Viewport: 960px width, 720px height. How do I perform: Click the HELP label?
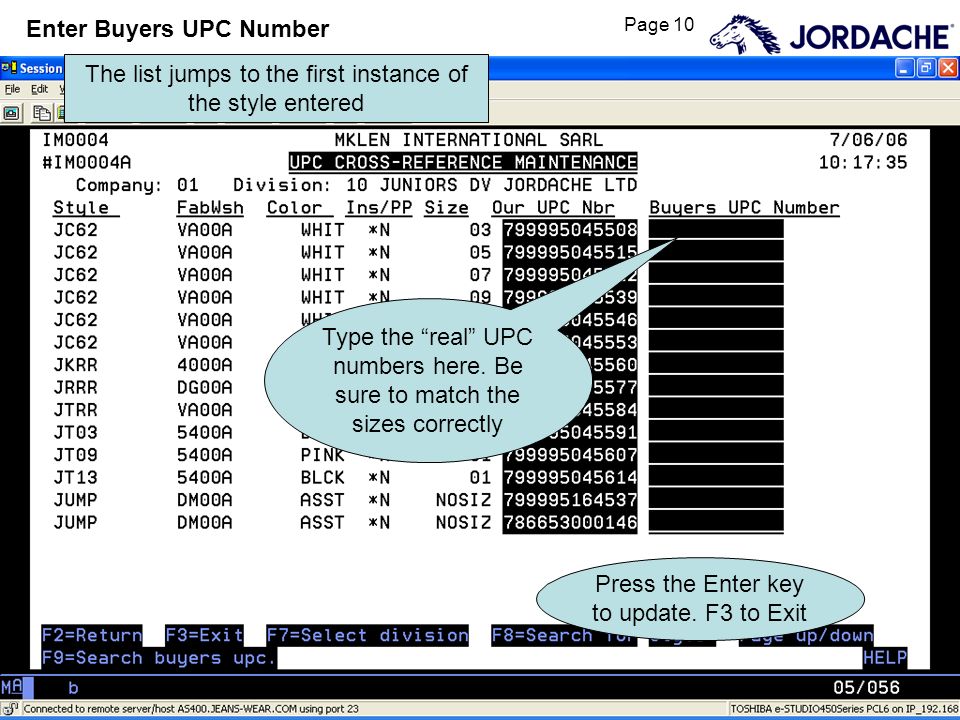click(x=885, y=658)
